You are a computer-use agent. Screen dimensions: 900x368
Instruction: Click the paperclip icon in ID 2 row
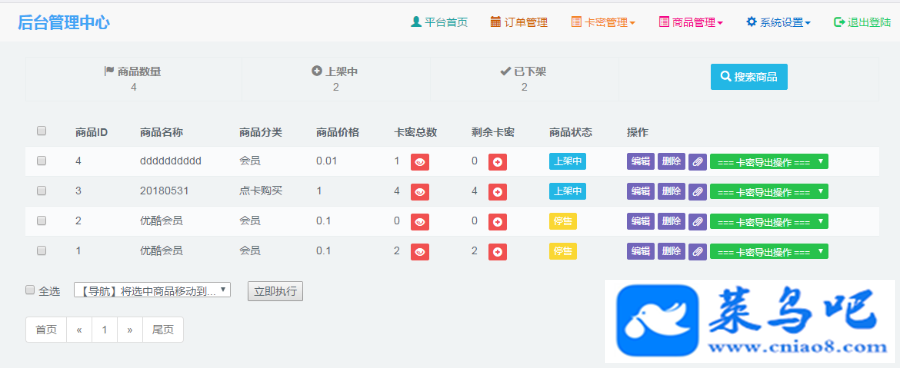click(x=697, y=221)
